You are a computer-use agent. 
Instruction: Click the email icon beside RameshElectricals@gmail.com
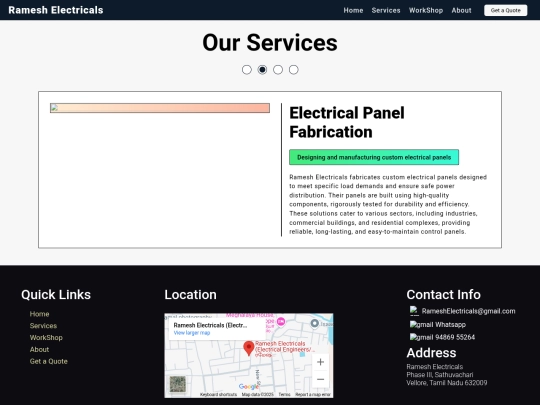(414, 311)
